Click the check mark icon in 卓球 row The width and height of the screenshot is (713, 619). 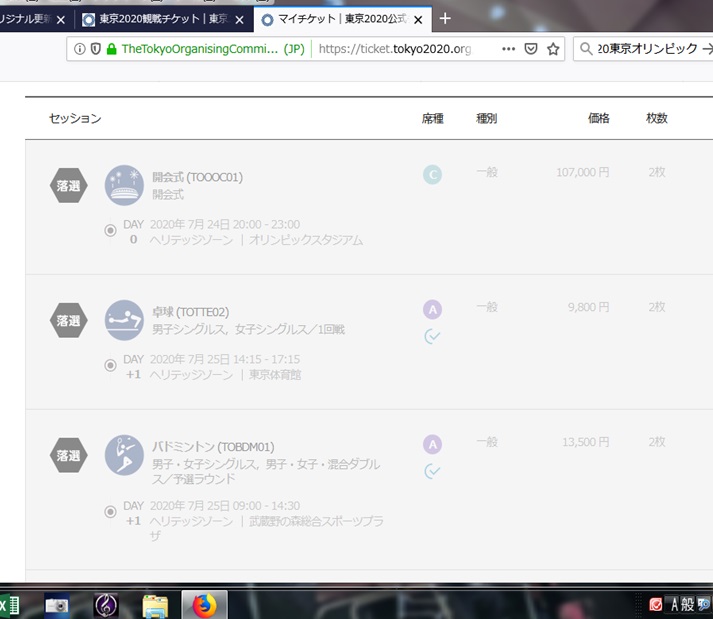432,337
